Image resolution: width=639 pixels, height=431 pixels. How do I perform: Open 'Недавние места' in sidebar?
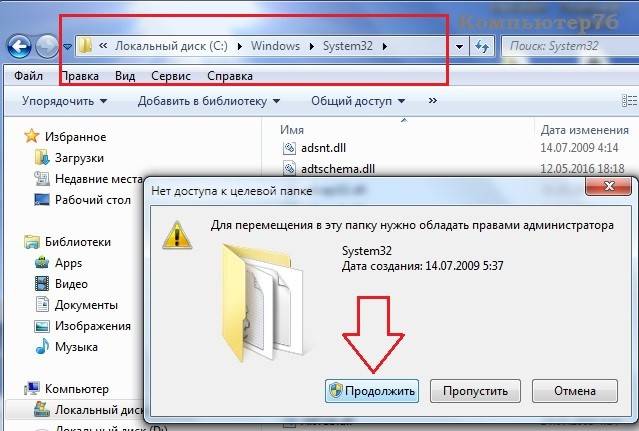99,178
